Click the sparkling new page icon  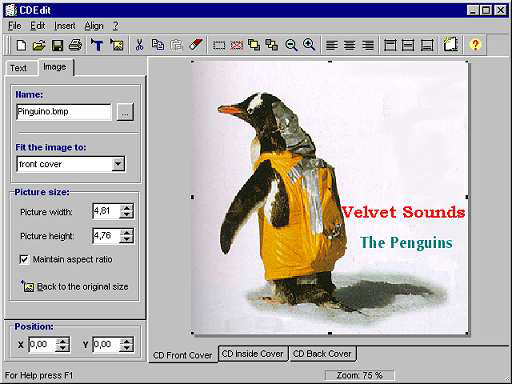(450, 44)
